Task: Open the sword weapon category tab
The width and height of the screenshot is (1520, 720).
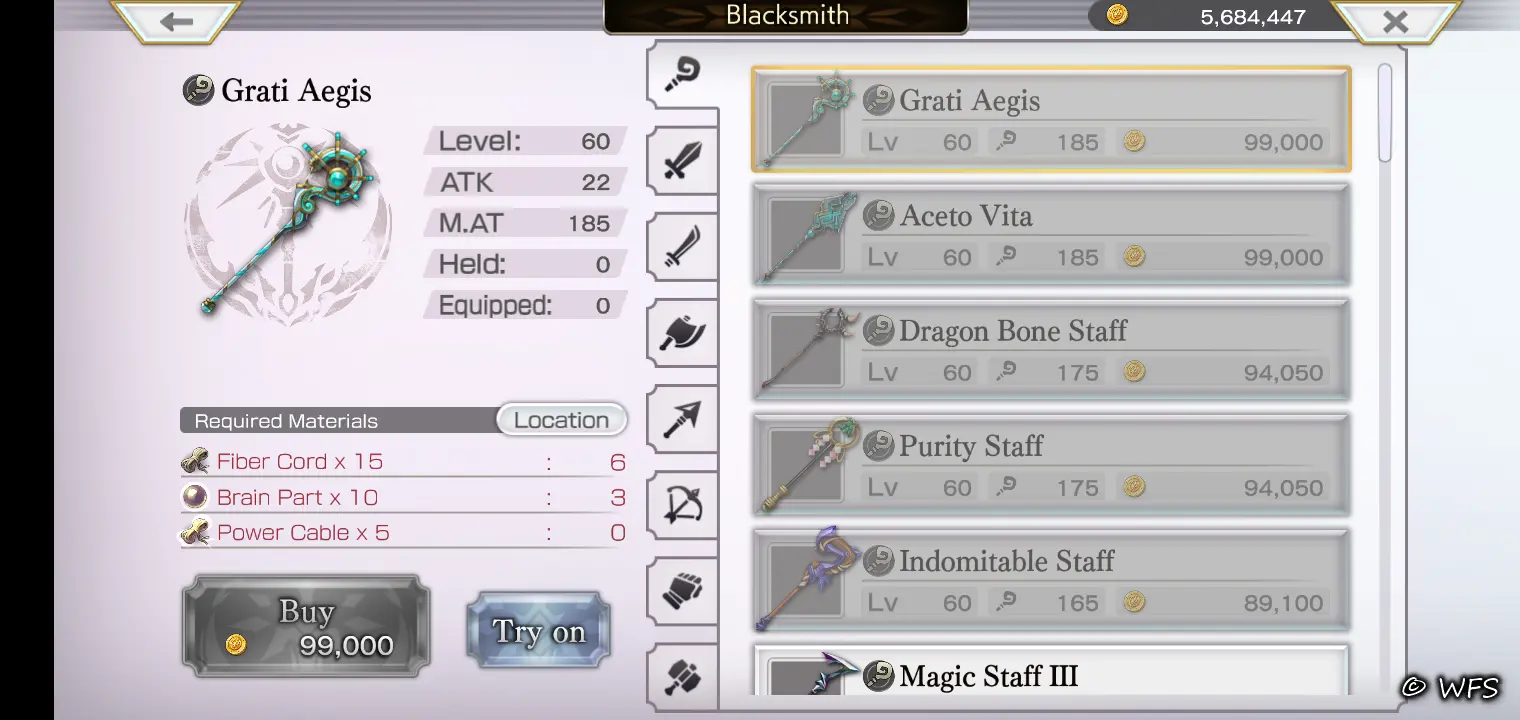Action: tap(682, 160)
